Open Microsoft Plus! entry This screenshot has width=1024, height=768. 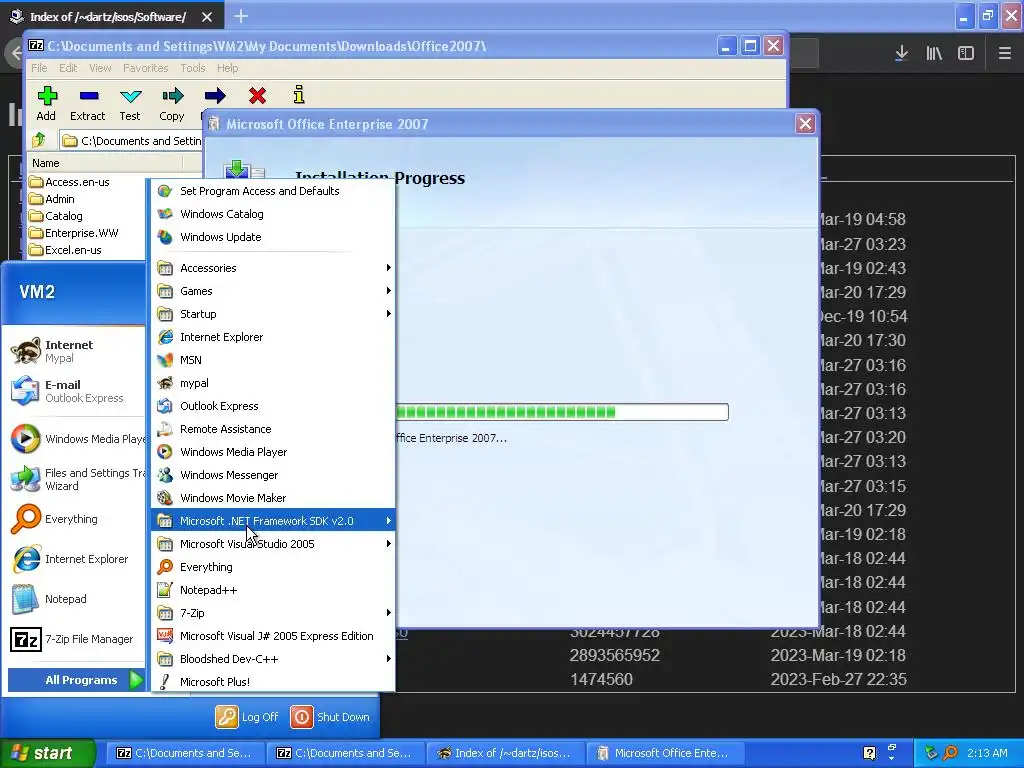click(x=215, y=682)
